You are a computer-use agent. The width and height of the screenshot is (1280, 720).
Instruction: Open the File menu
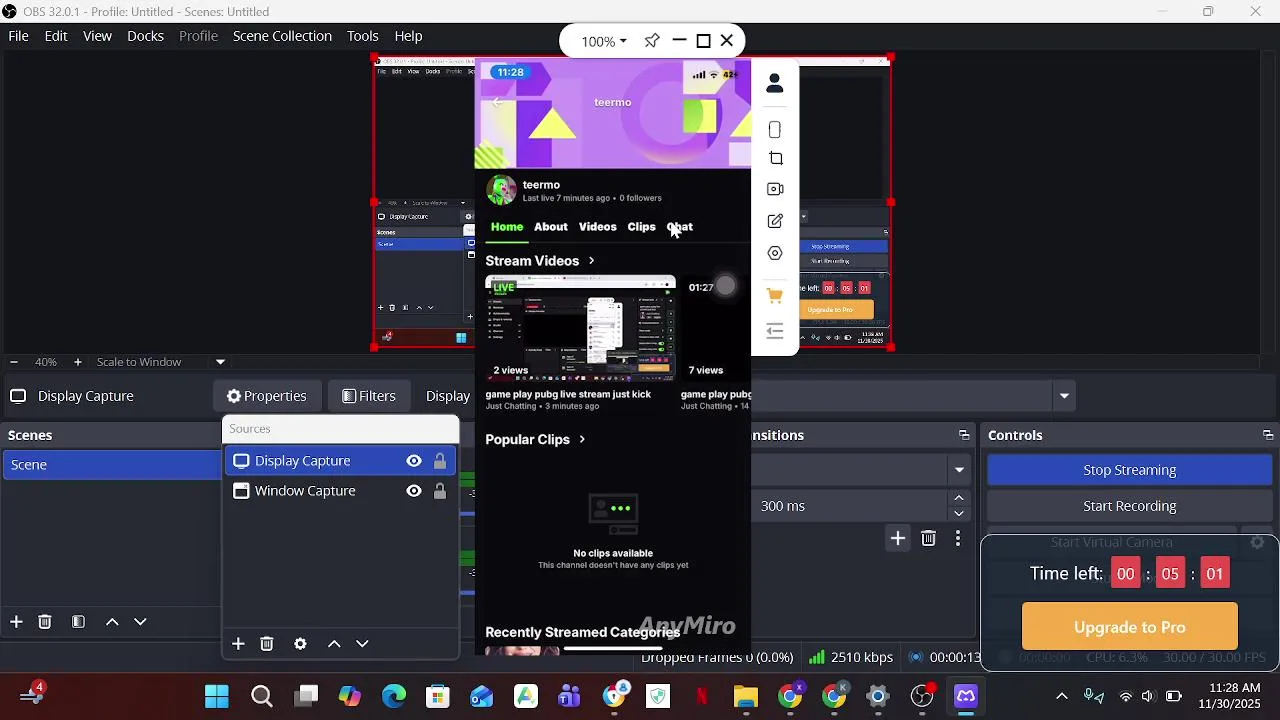pyautogui.click(x=18, y=36)
